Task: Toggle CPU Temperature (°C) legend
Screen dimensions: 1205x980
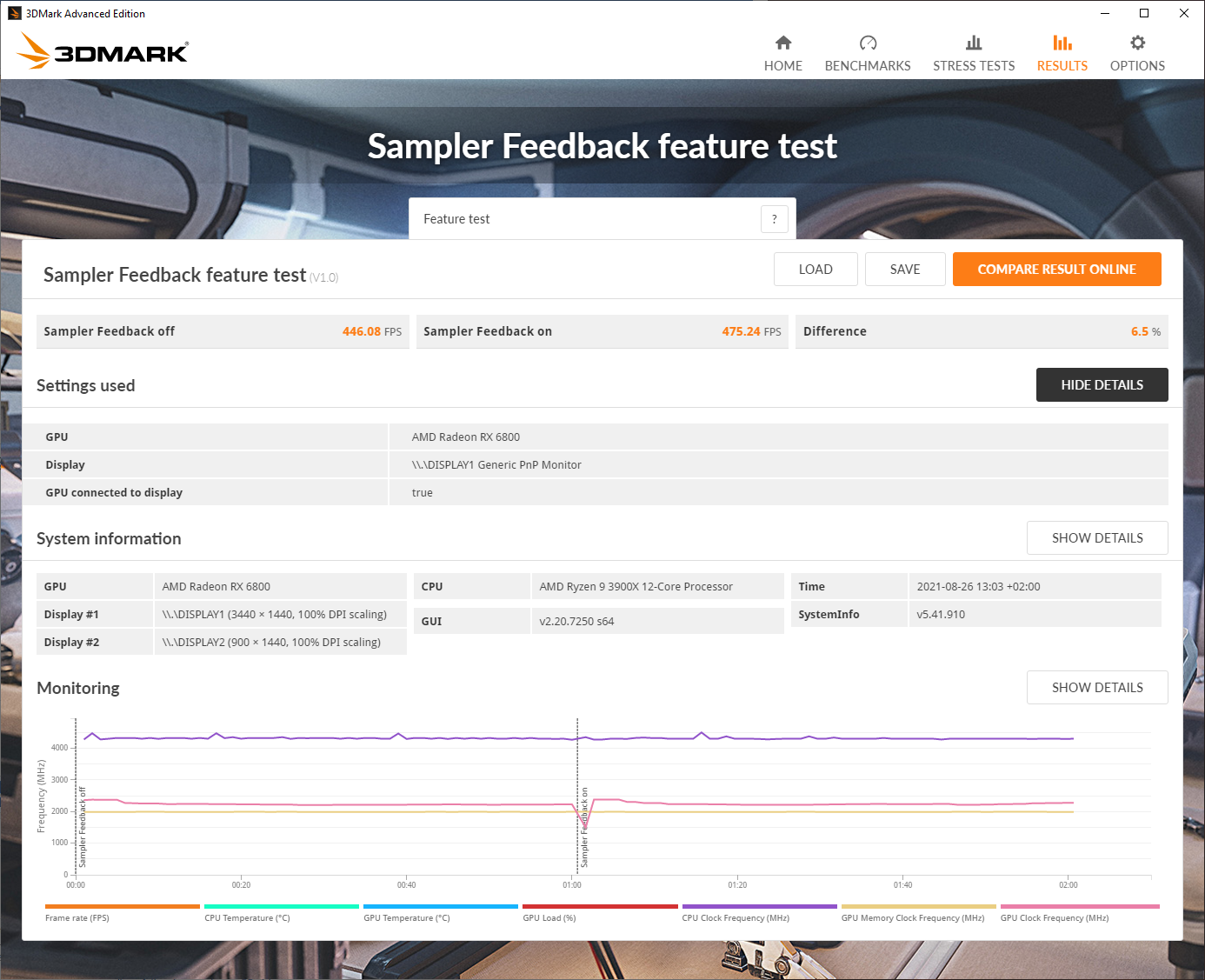Action: pyautogui.click(x=281, y=913)
